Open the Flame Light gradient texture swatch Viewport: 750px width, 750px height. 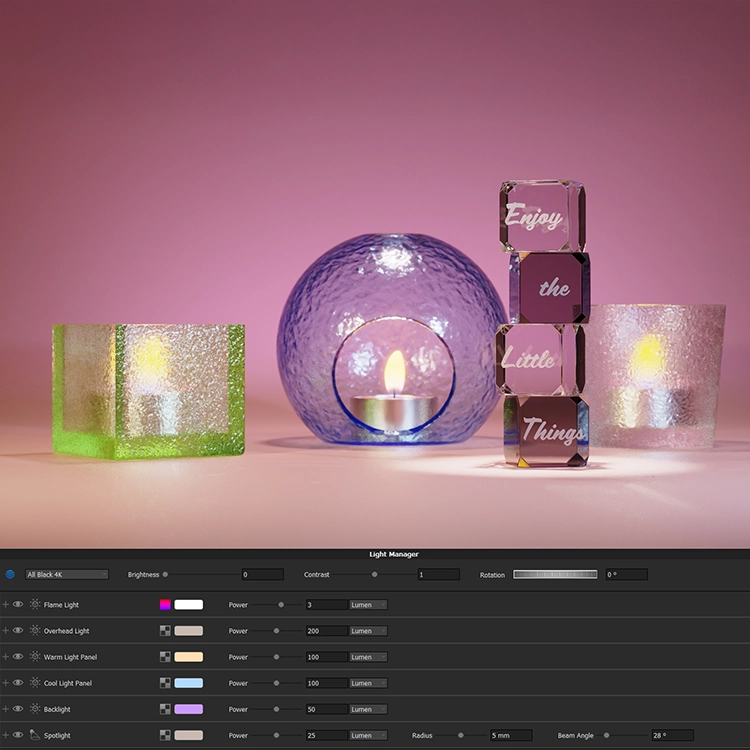165,605
